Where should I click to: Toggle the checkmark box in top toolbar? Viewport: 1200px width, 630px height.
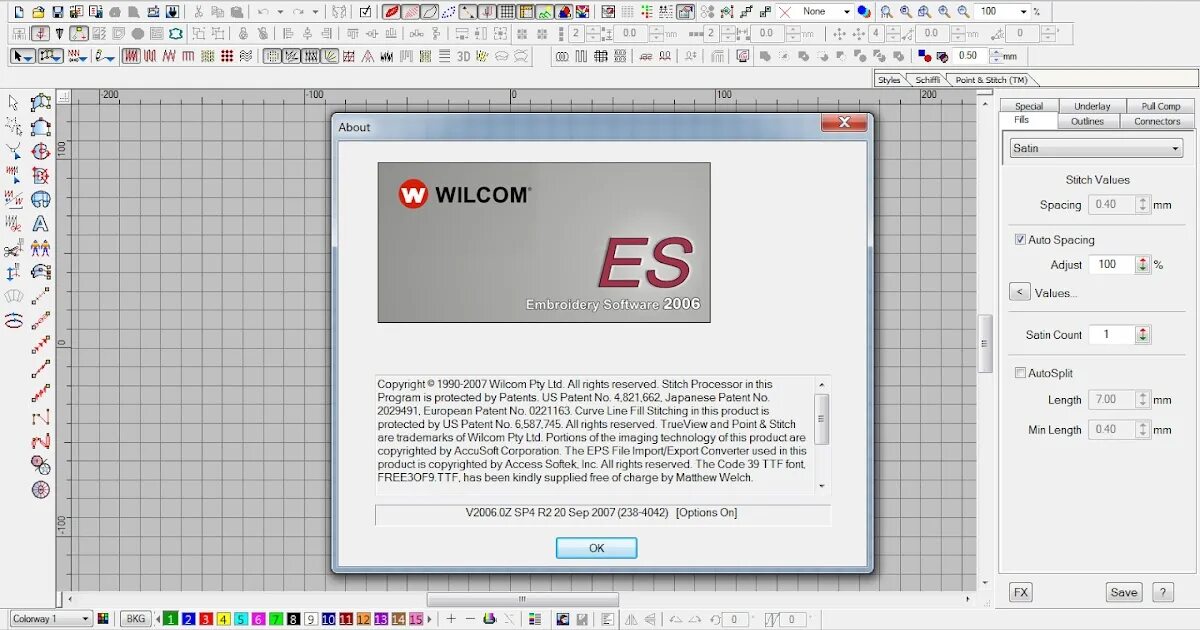[x=365, y=12]
